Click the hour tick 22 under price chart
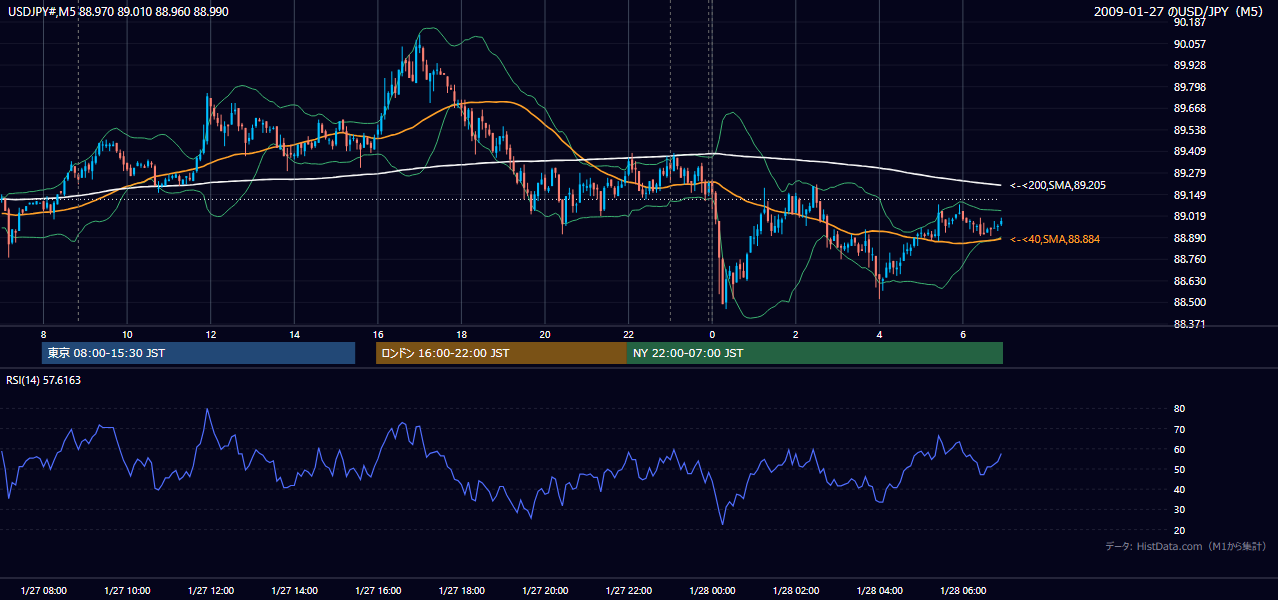The height and width of the screenshot is (600, 1278). (628, 334)
